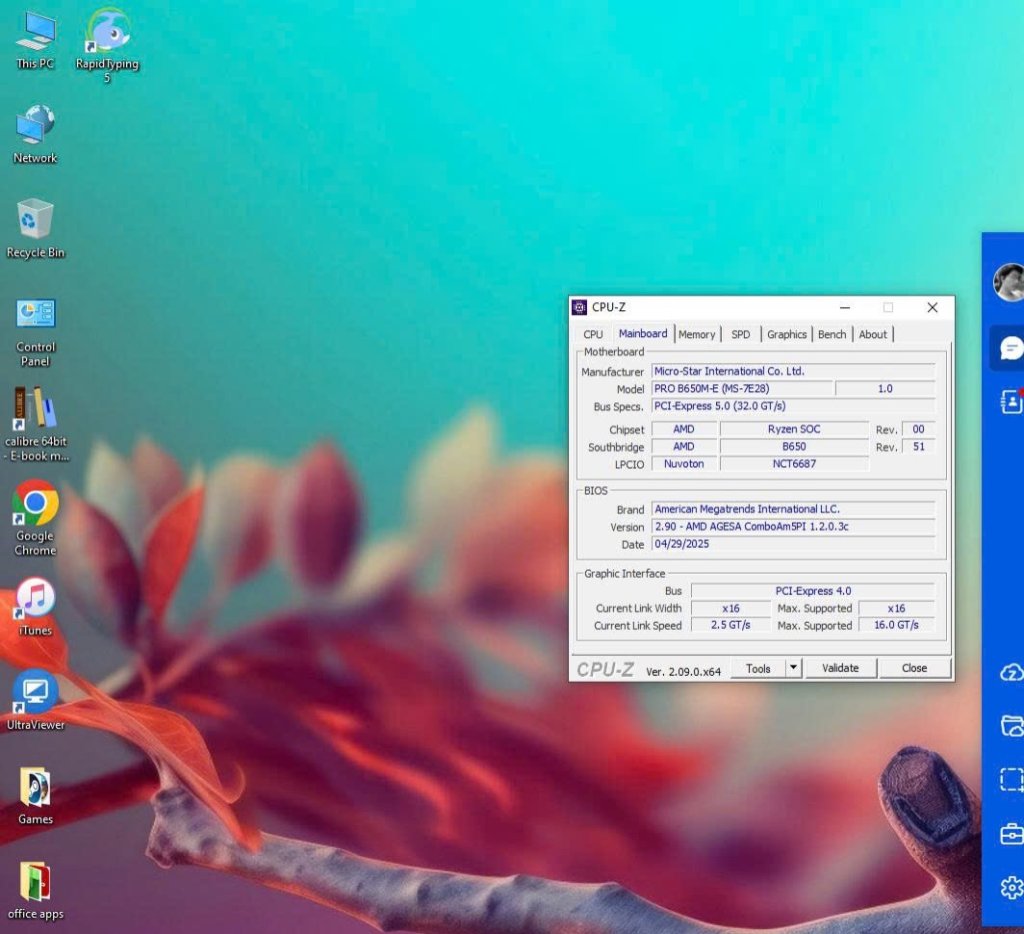Image resolution: width=1024 pixels, height=934 pixels.
Task: Click the BIOS Version field
Action: tap(793, 526)
